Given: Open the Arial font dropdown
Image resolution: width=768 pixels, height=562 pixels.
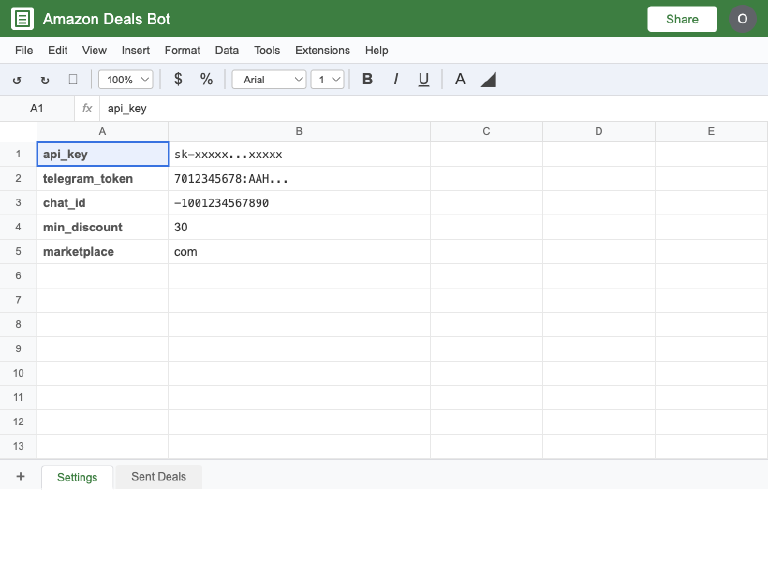Looking at the screenshot, I should [x=269, y=79].
